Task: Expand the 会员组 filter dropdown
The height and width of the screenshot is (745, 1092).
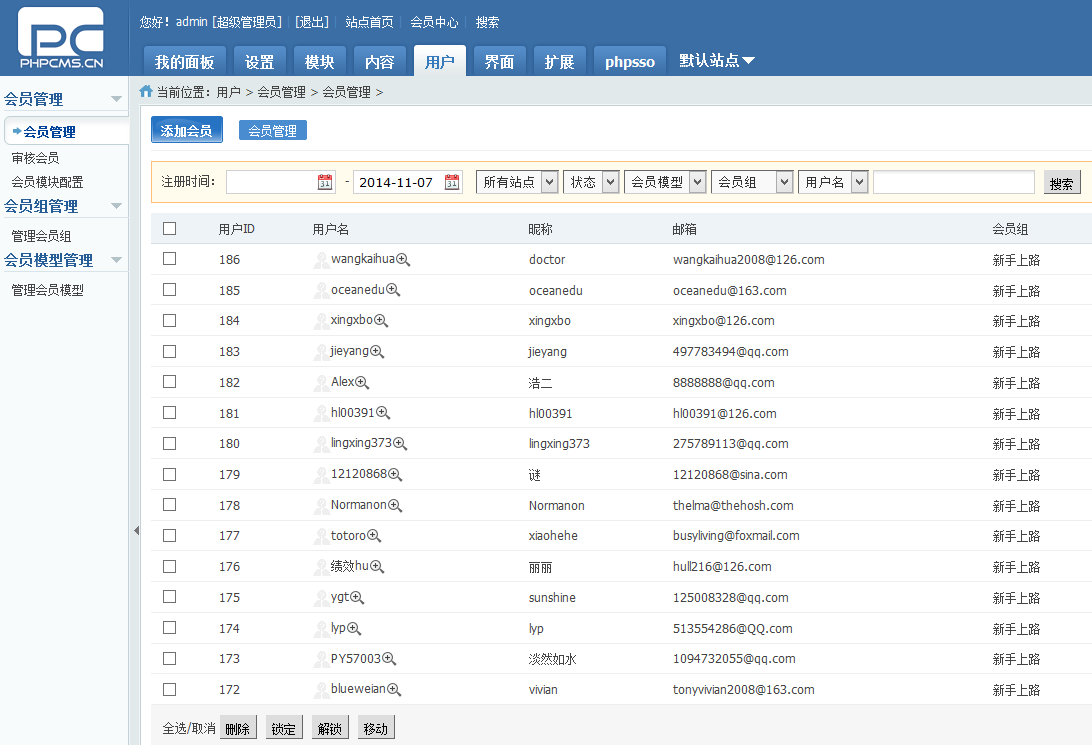Action: point(752,182)
